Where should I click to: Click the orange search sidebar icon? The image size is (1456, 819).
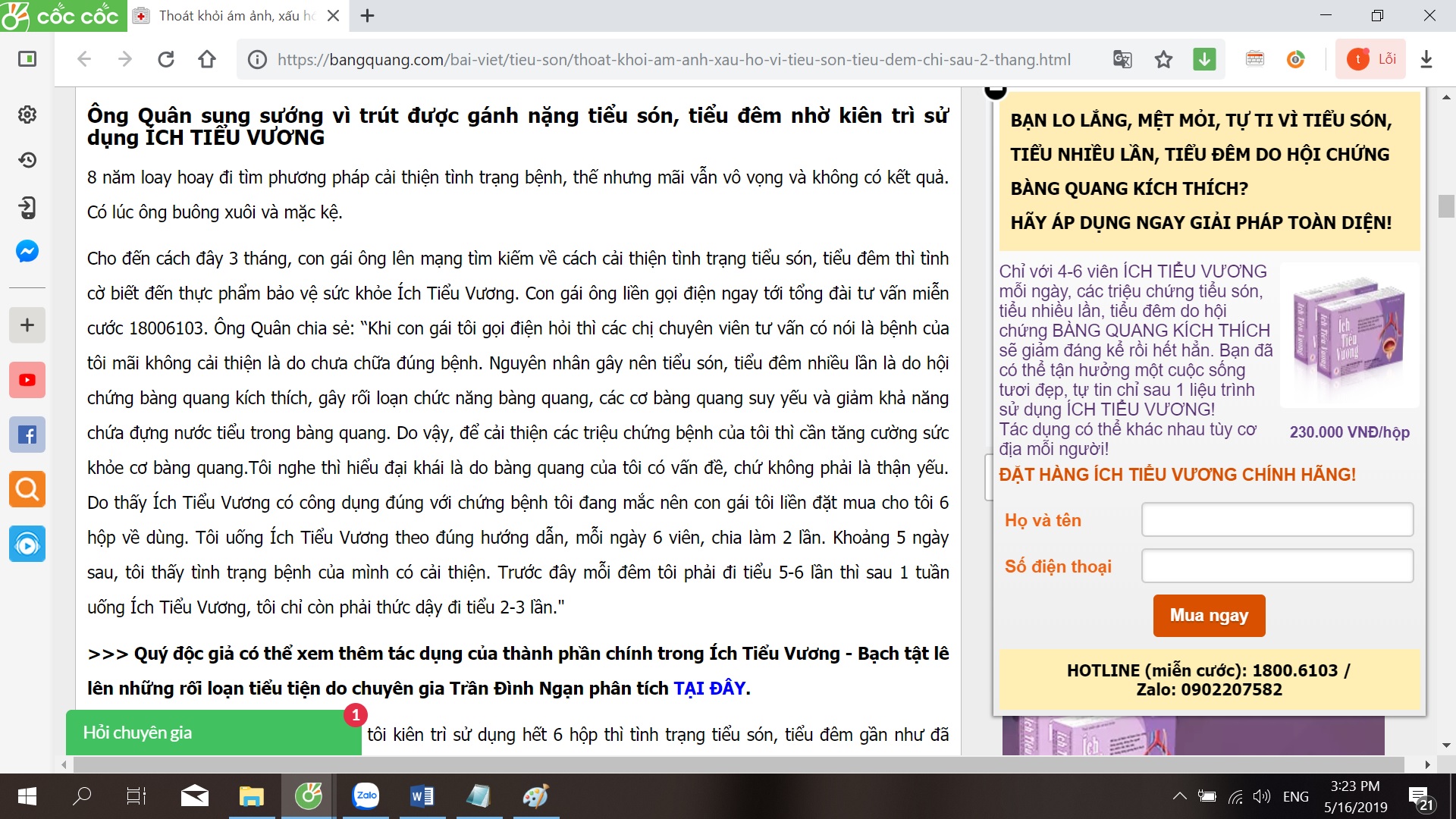(27, 489)
